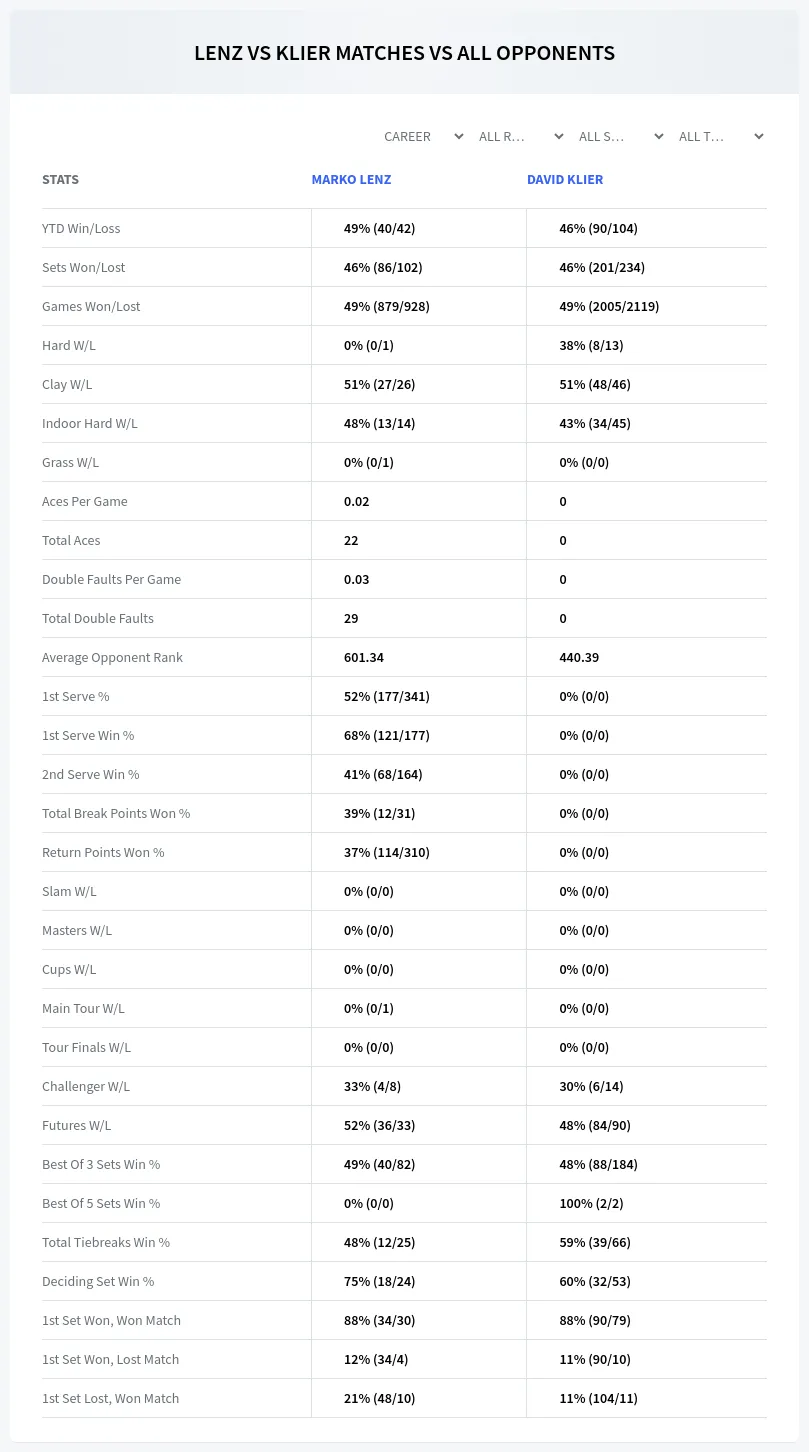Click the chevron arrow beside ALL R...
This screenshot has height=1452, width=809.
pyautogui.click(x=558, y=136)
